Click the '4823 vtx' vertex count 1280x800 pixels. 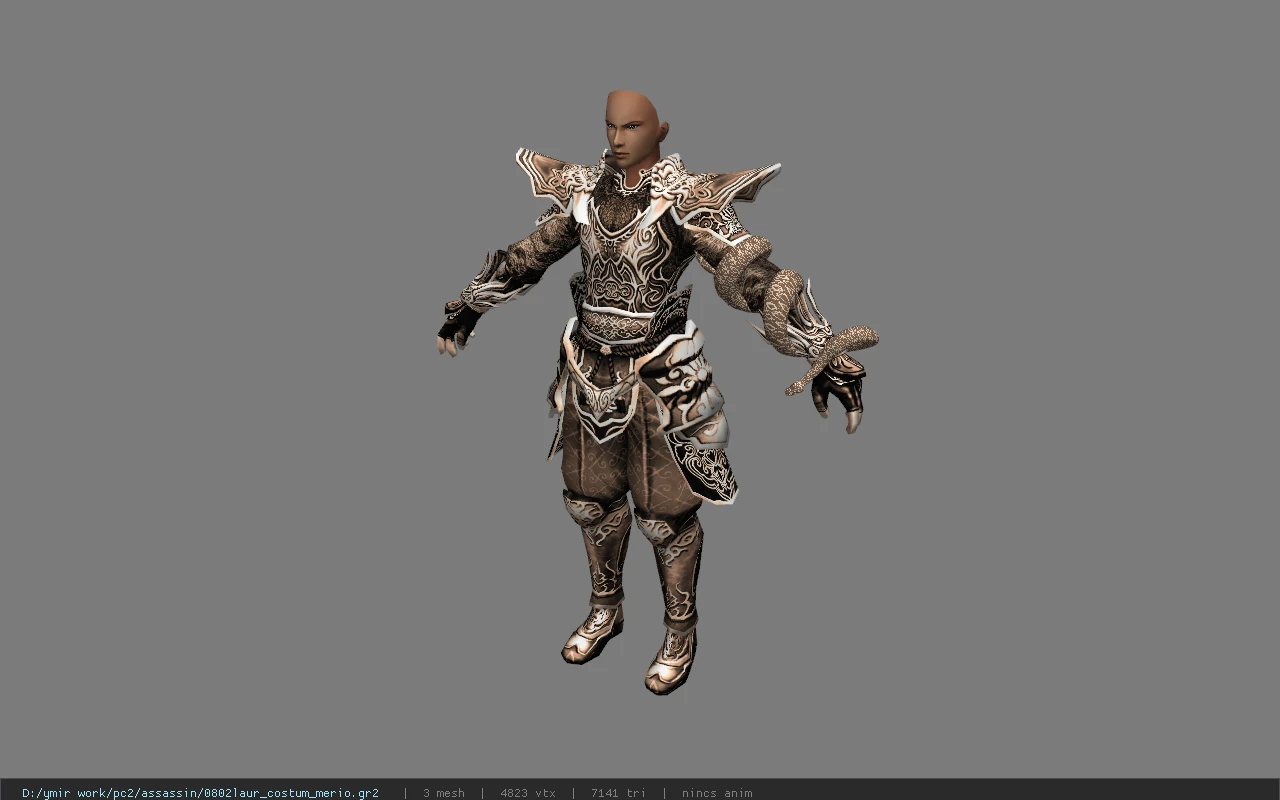coord(528,793)
